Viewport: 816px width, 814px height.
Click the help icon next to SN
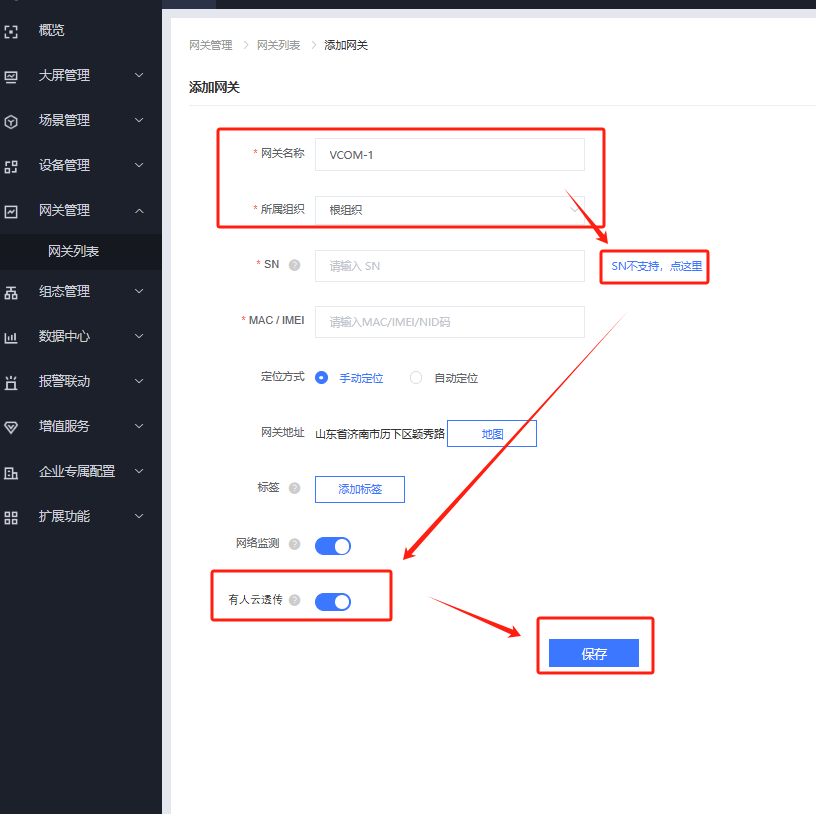(x=294, y=265)
